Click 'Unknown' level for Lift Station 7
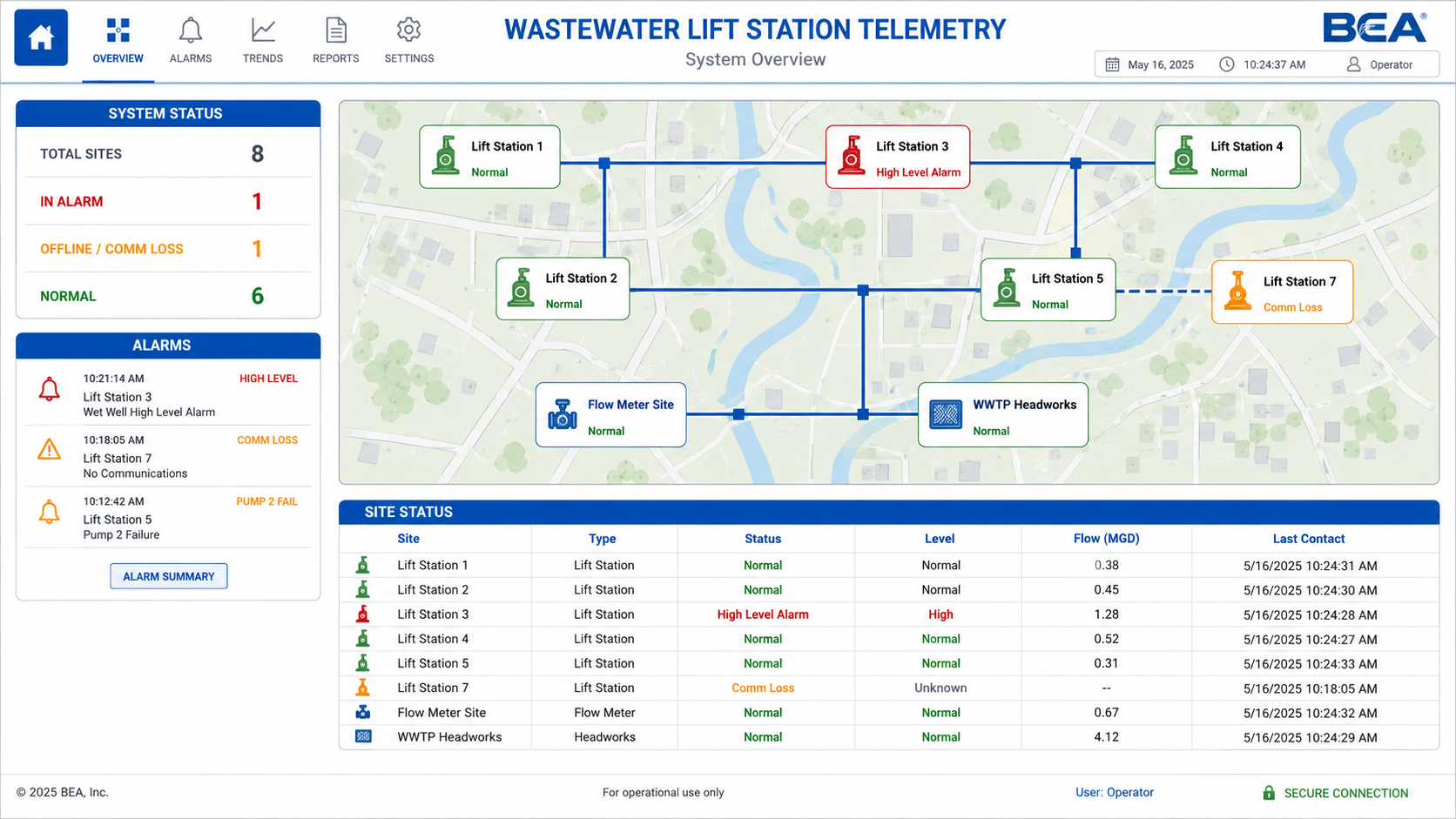Viewport: 1456px width, 819px height. click(x=940, y=688)
